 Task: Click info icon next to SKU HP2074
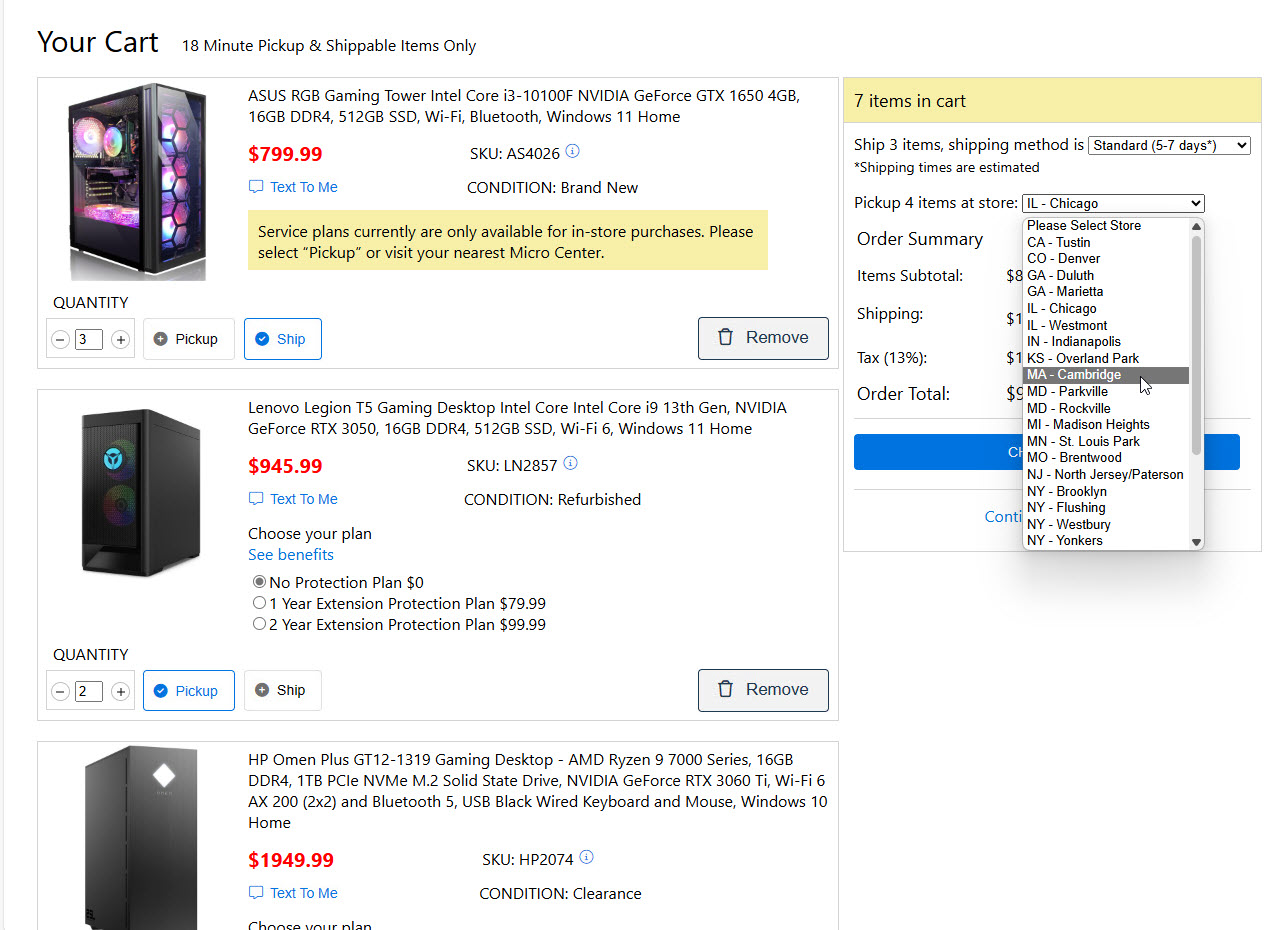click(587, 858)
